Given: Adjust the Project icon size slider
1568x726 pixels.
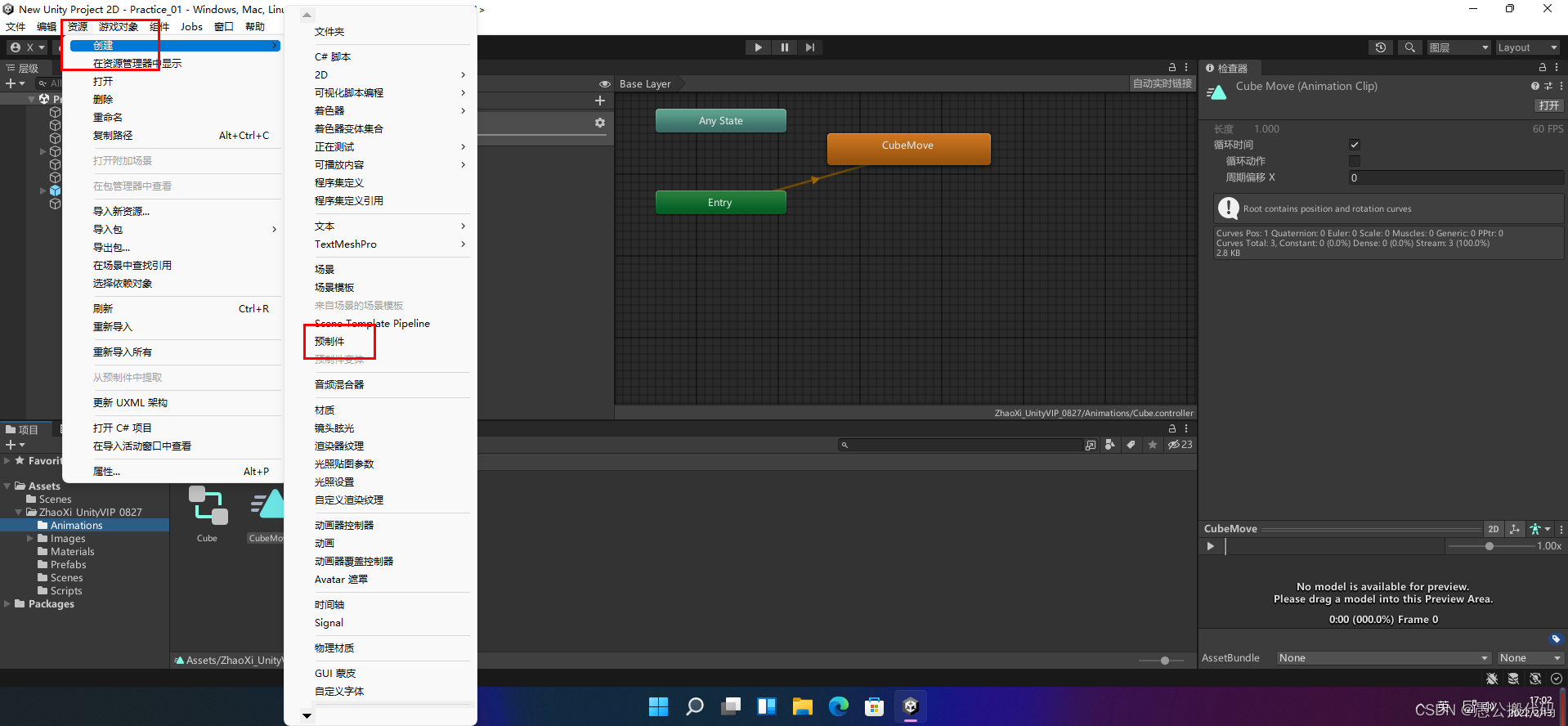Looking at the screenshot, I should (1165, 661).
